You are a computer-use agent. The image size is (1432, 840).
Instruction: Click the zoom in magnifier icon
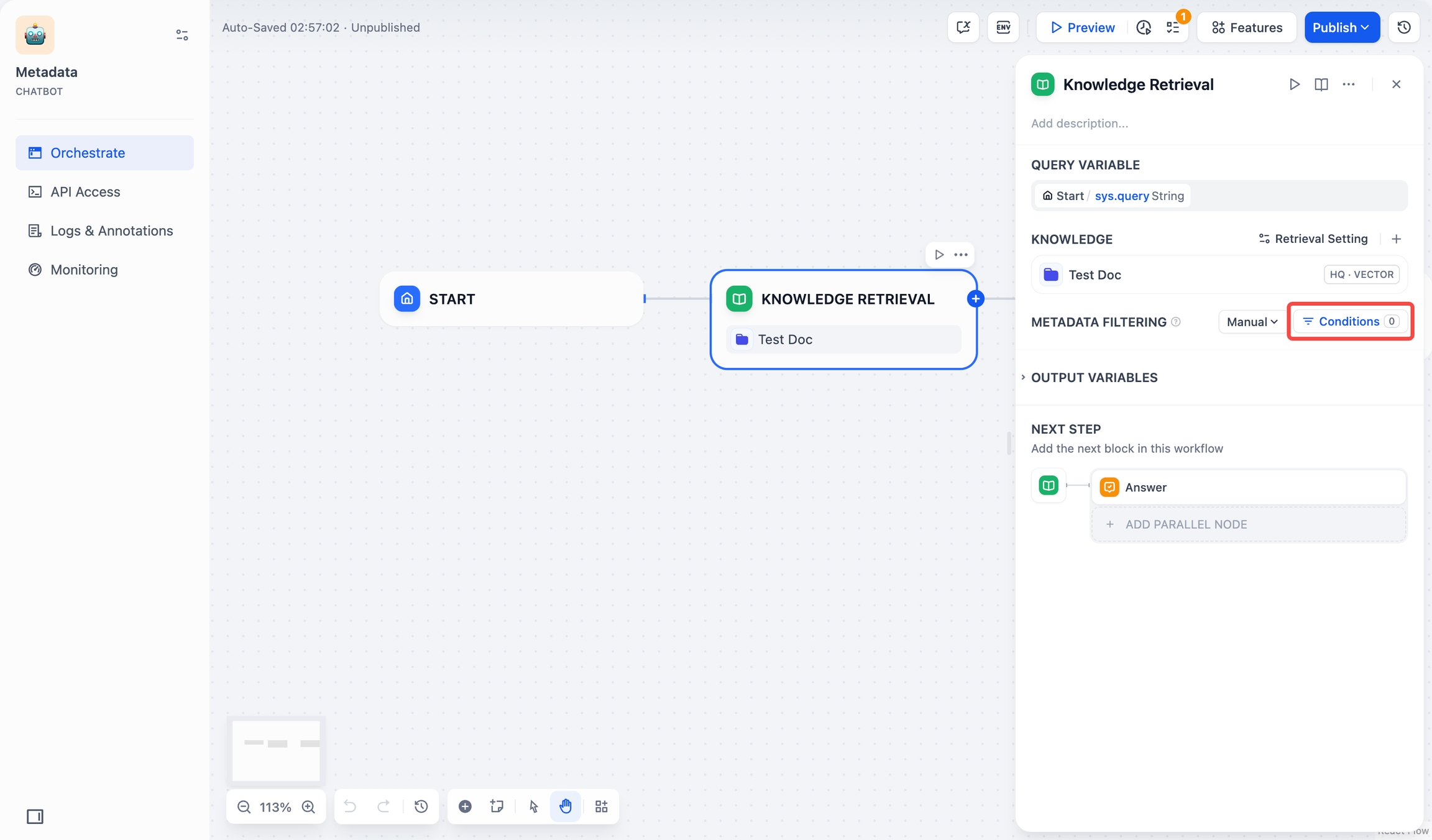coord(308,806)
